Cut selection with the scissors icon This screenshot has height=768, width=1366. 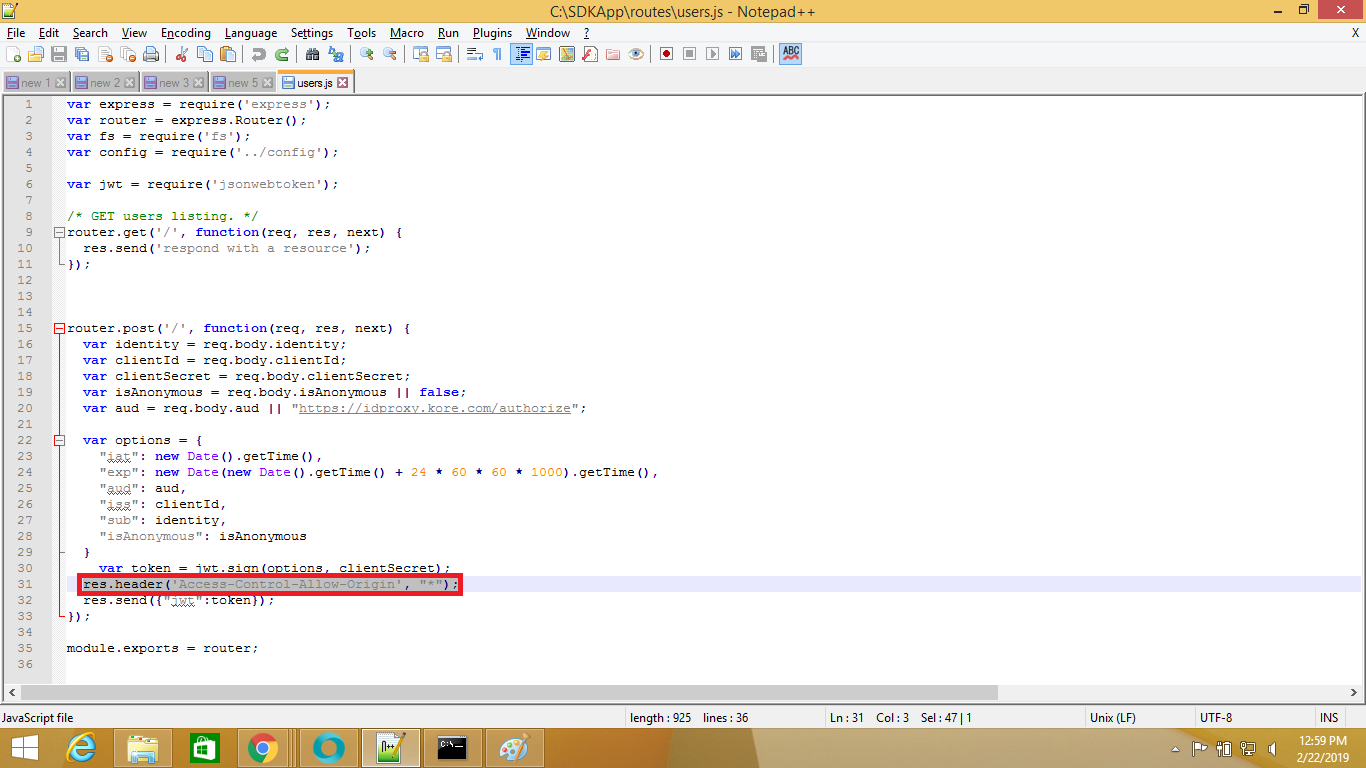click(181, 54)
